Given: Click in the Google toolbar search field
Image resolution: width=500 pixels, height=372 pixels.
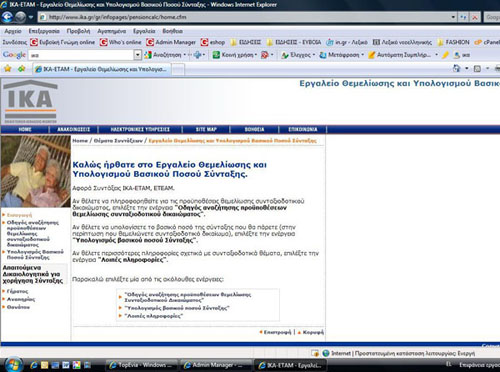Looking at the screenshot, I should [81, 55].
